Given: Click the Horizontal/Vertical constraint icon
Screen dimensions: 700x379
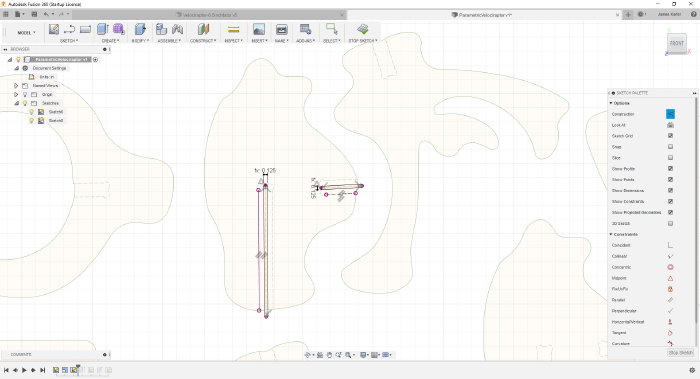Looking at the screenshot, I should pyautogui.click(x=670, y=322).
